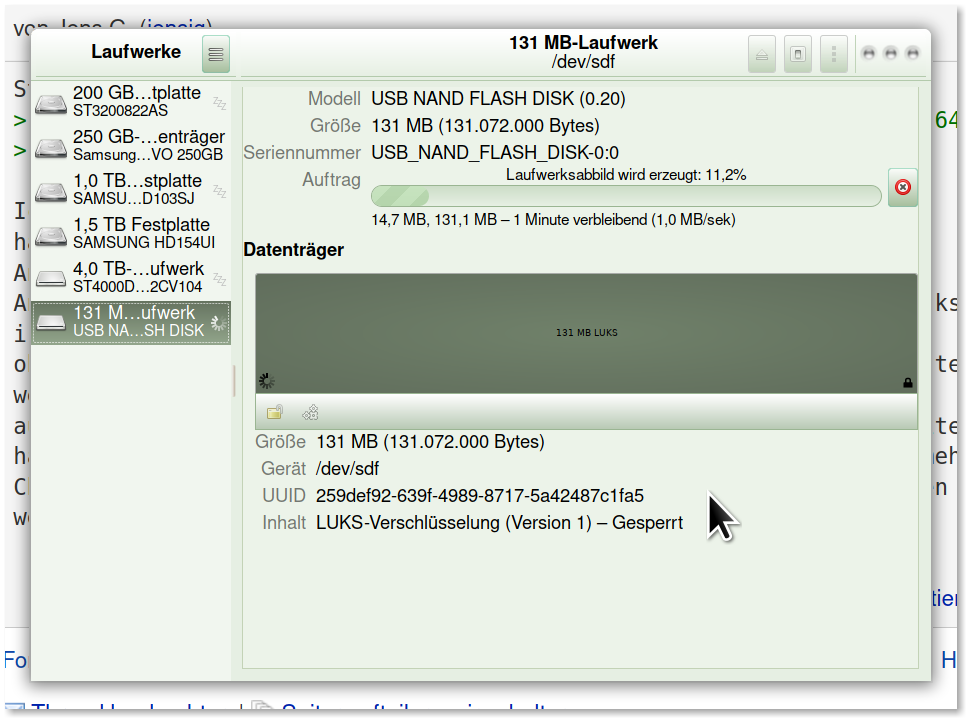Screen dimensions: 966x718
Task: Click serial number USB_NAND_FLASH_DISK-0:0
Action: [495, 153]
